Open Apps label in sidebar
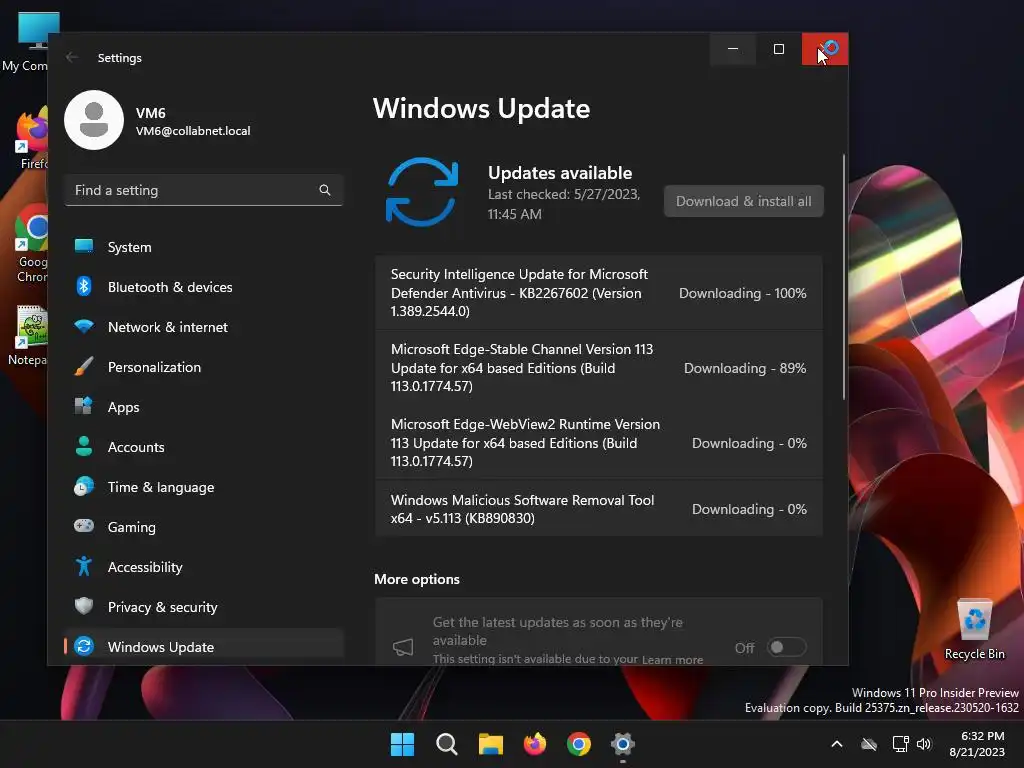Viewport: 1024px width, 768px height. click(x=123, y=408)
